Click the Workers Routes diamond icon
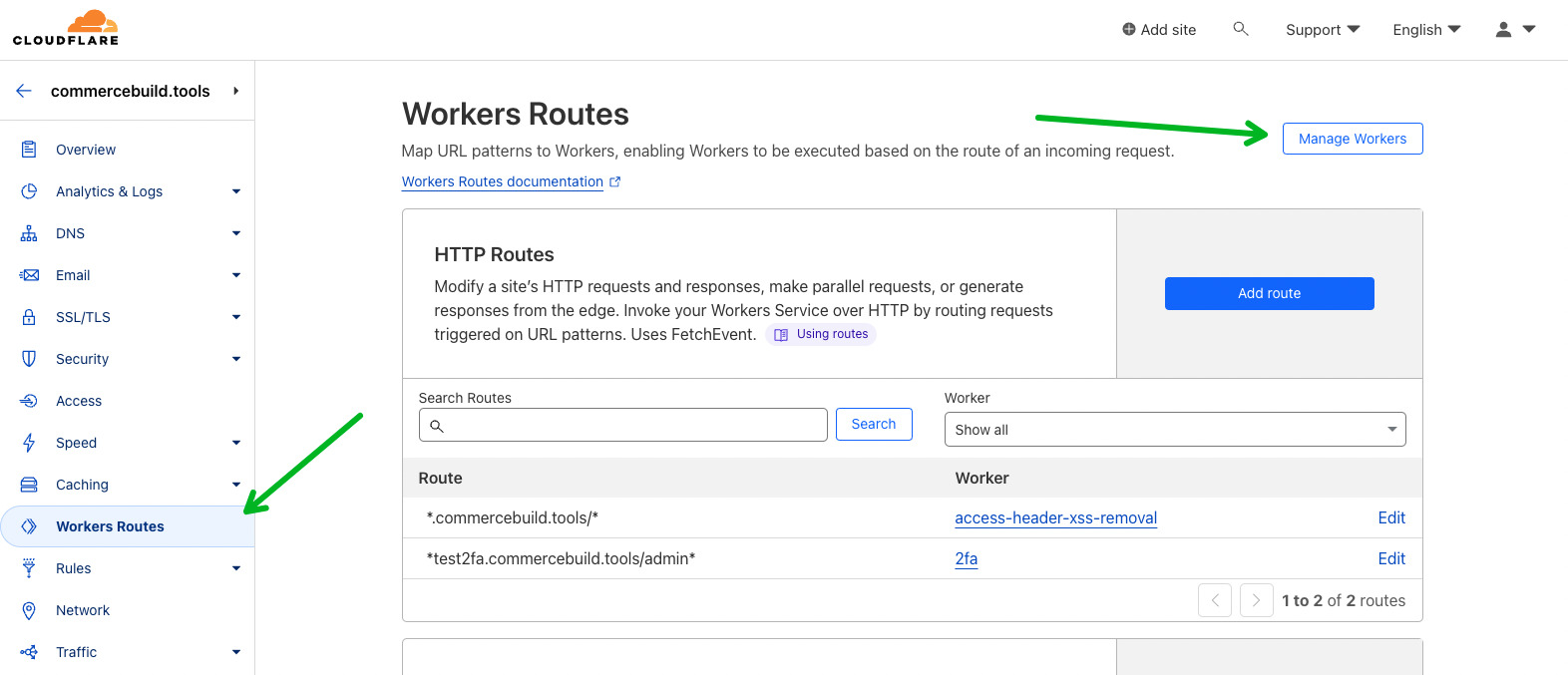Screen dimensions: 1568x675 pos(29,526)
